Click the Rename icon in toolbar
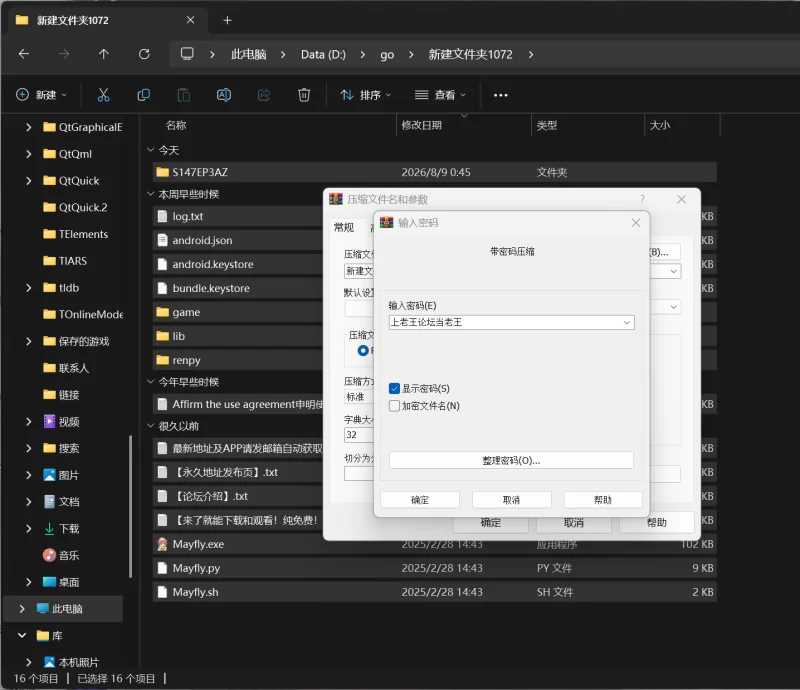 click(224, 95)
